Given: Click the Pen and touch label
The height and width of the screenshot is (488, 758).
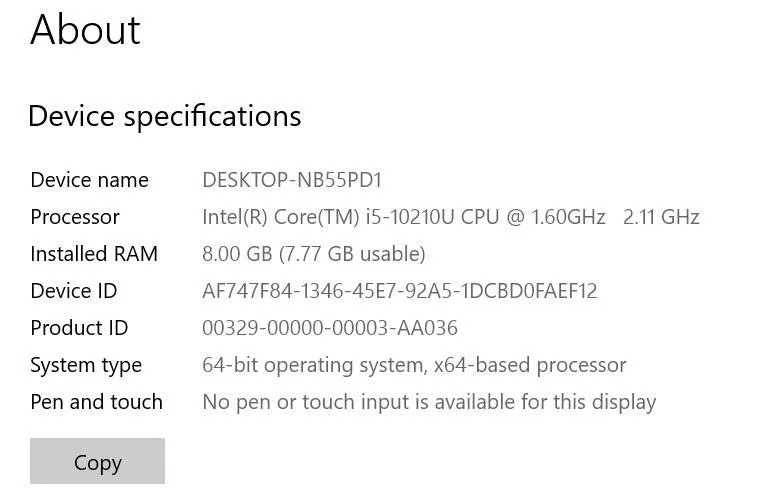Looking at the screenshot, I should point(97,402).
